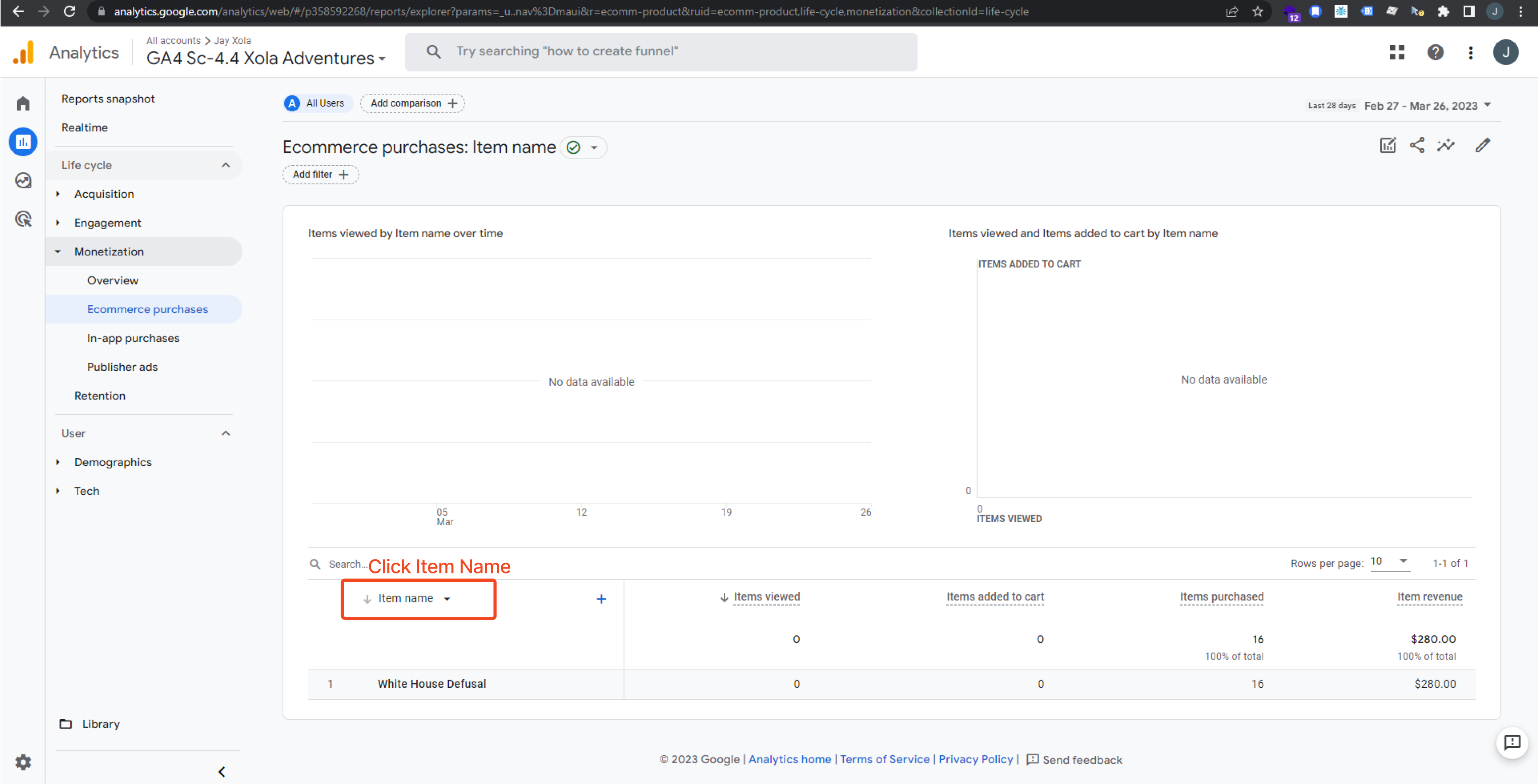Click the All accounts breadcrumb
This screenshot has width=1538, height=784.
point(173,41)
